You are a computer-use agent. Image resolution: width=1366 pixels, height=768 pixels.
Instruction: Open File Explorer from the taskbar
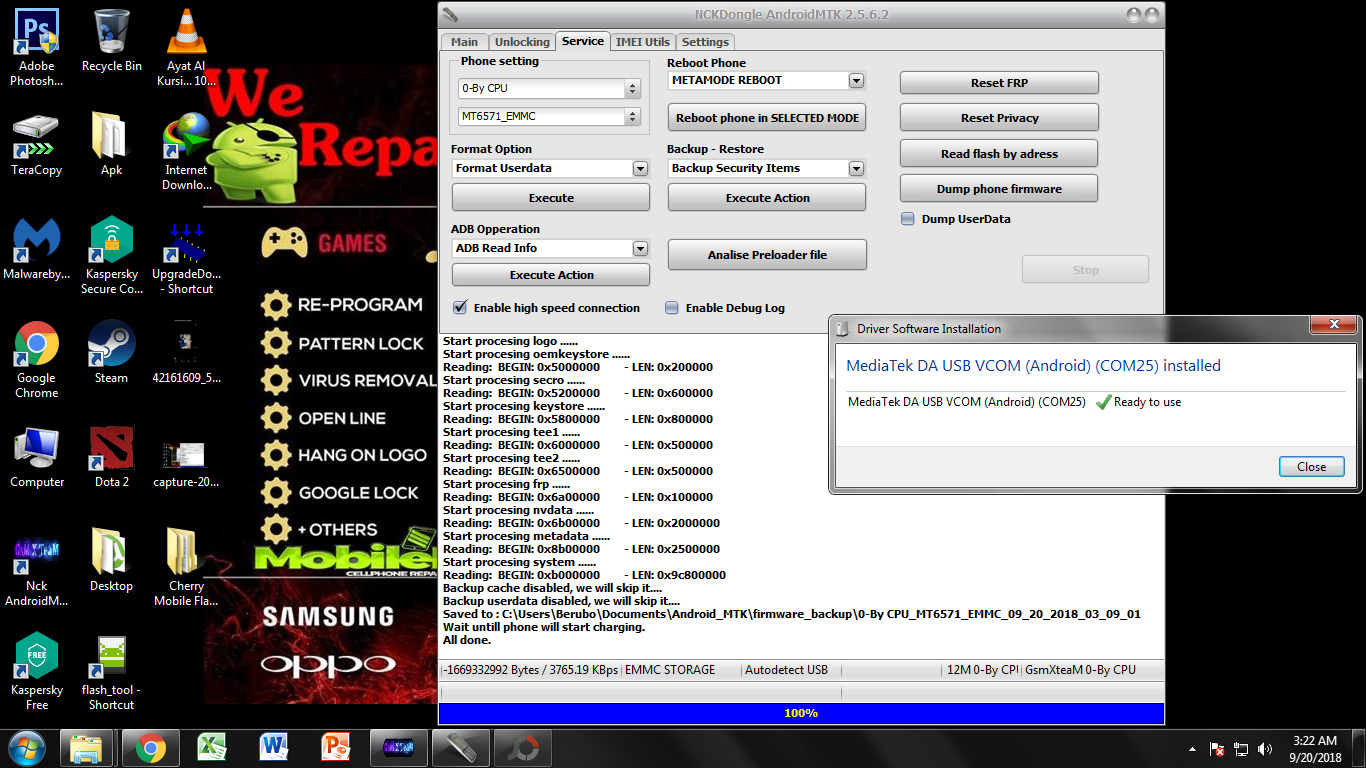click(x=86, y=748)
